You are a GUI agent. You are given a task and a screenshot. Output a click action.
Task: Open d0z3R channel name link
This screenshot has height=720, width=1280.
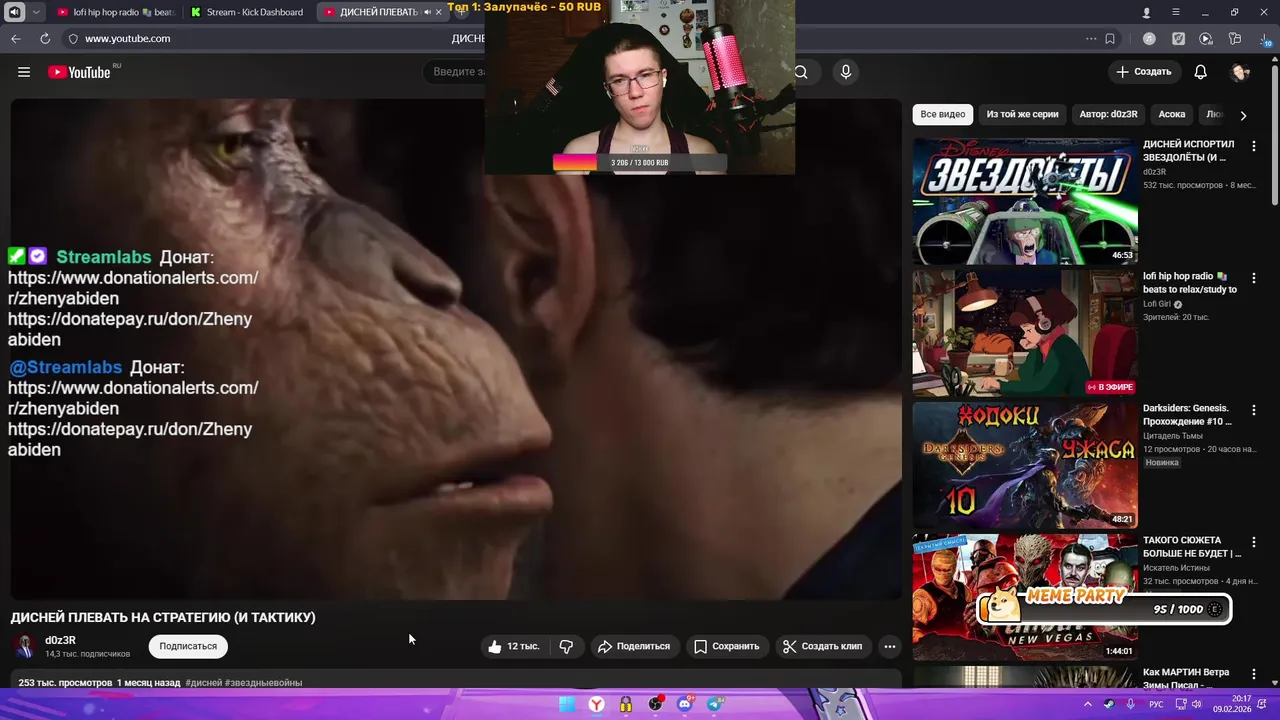pos(60,640)
